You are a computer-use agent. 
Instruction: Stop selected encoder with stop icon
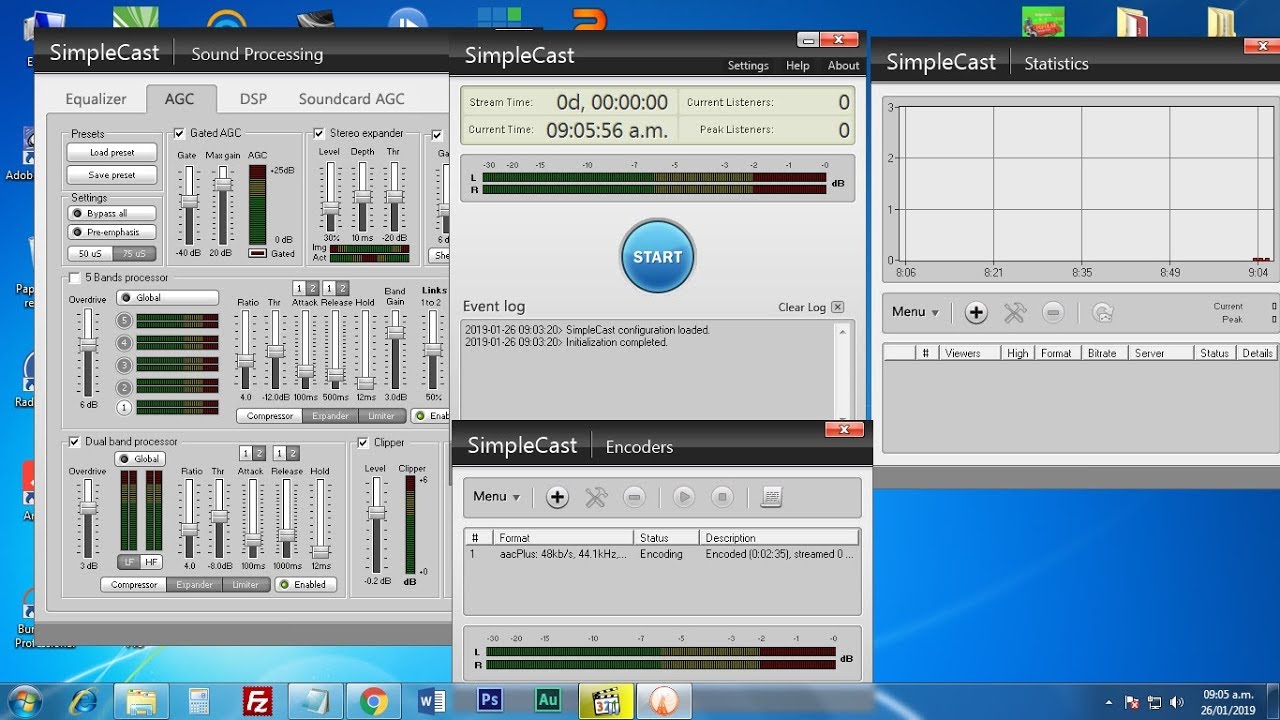click(722, 497)
